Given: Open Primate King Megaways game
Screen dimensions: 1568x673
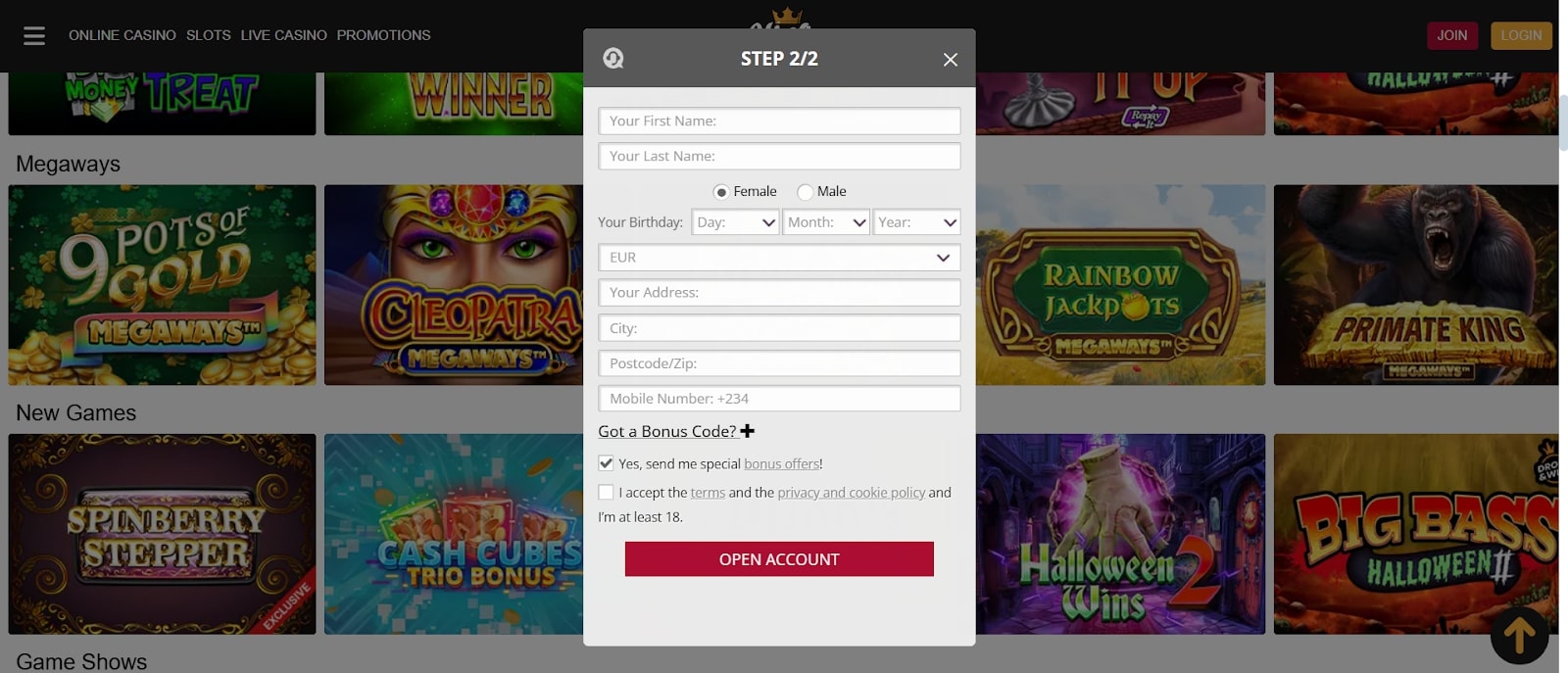Looking at the screenshot, I should pos(1416,285).
